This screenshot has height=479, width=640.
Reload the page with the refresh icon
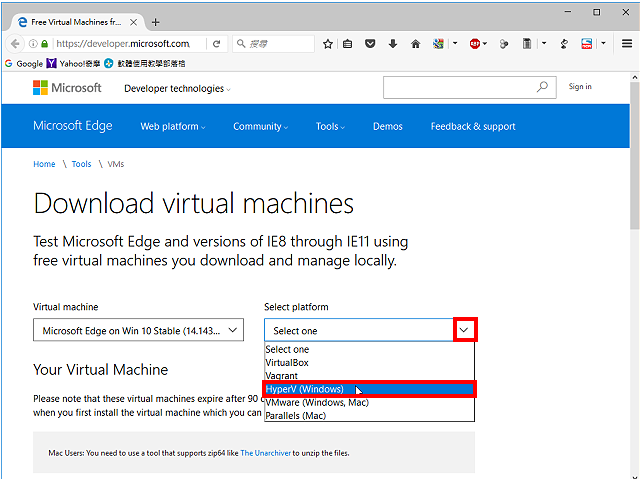click(217, 44)
